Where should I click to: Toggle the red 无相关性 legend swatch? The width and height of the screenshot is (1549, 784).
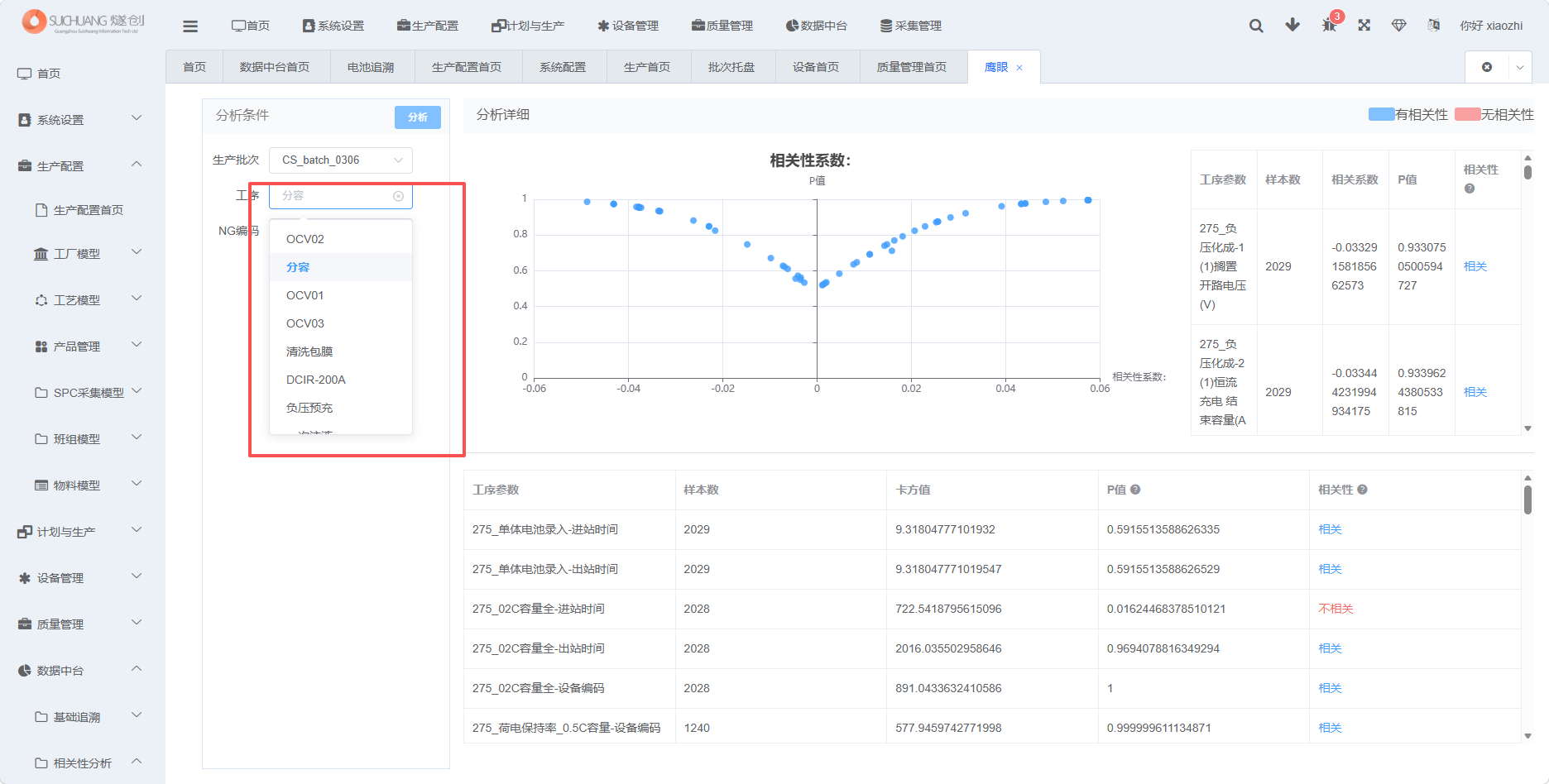click(1468, 114)
